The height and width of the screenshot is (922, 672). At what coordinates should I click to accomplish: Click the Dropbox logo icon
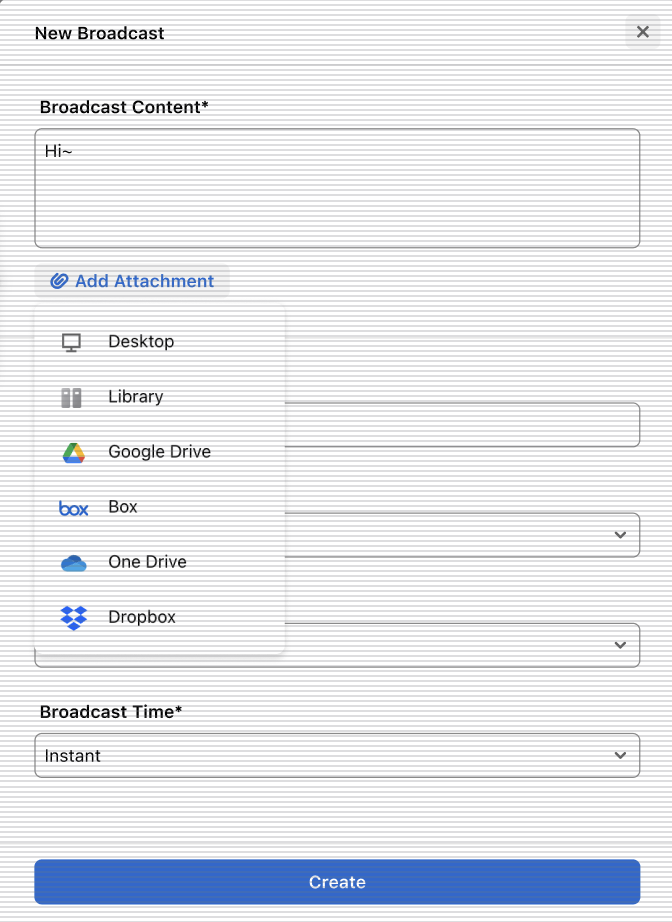[x=73, y=618]
